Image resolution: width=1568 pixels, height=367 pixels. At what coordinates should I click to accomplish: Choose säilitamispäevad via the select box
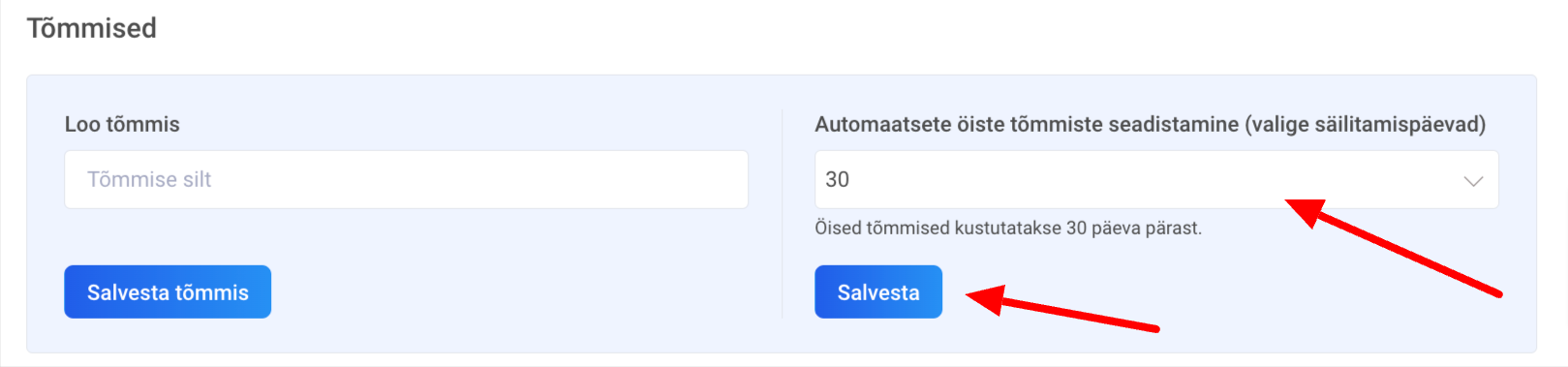point(1156,179)
